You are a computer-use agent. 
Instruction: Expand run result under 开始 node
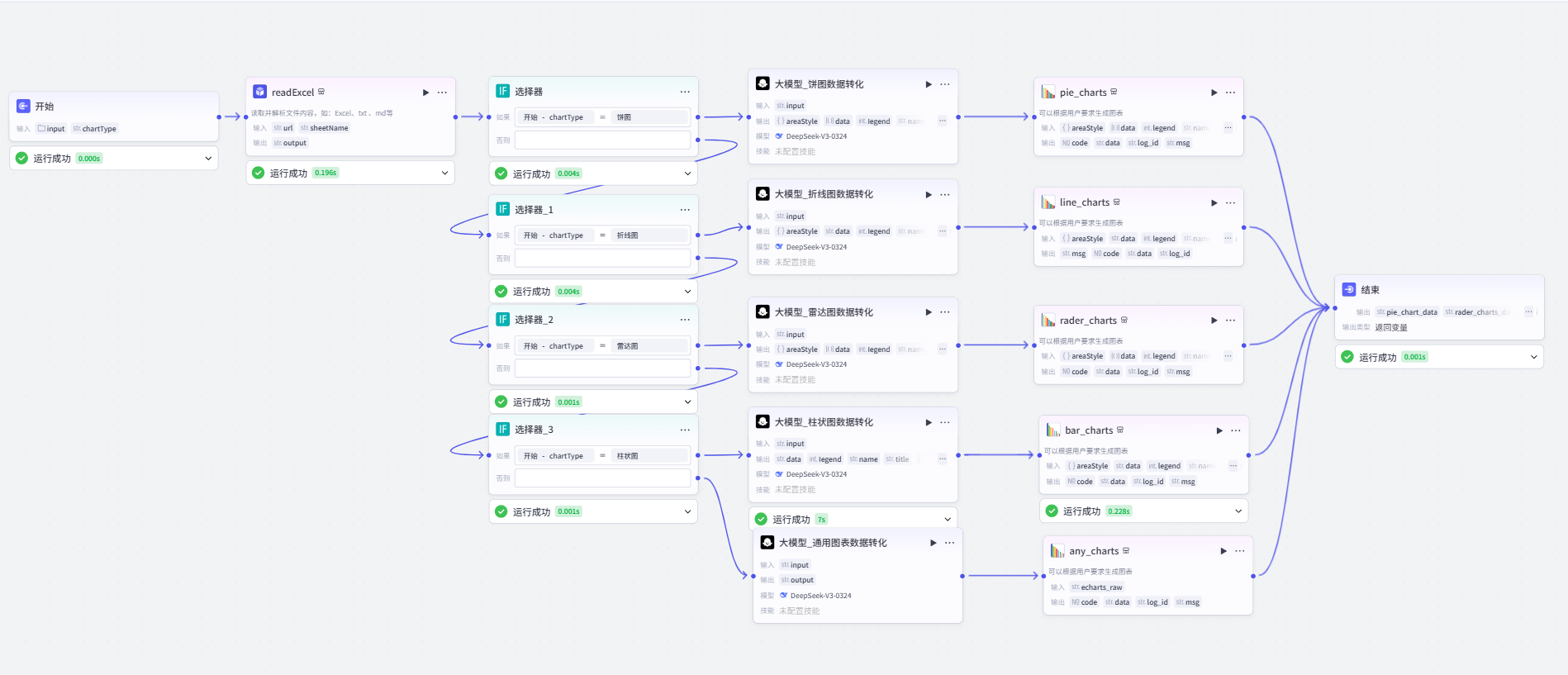208,159
